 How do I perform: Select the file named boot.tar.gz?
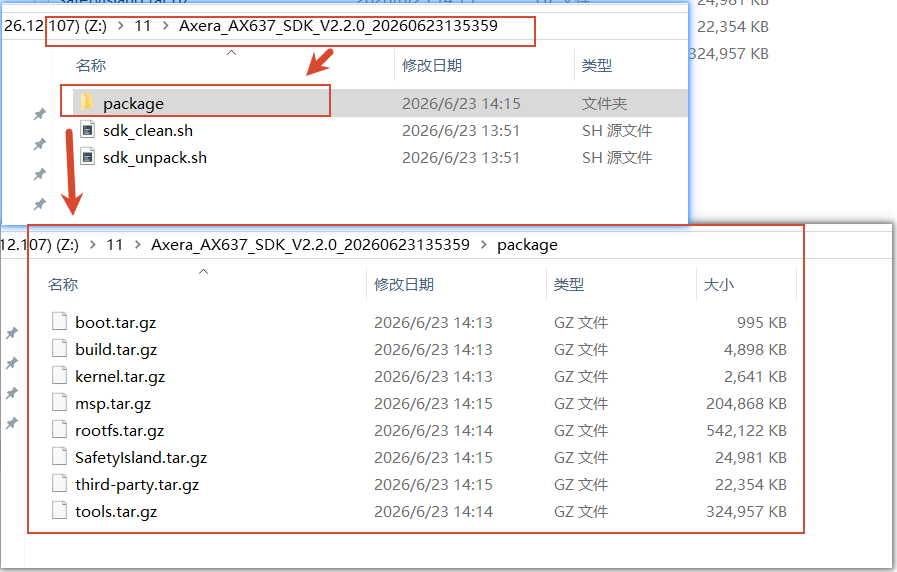tap(116, 323)
